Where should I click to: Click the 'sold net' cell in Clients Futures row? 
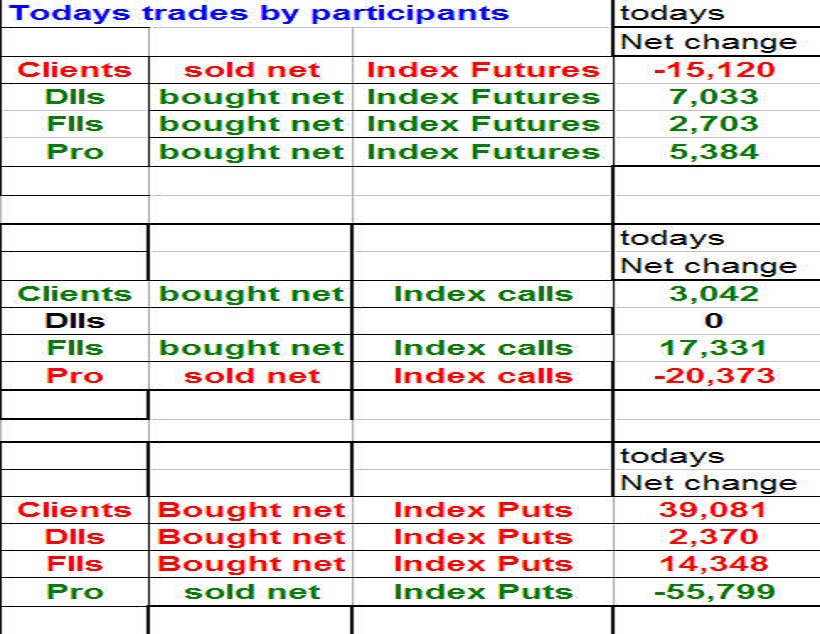pyautogui.click(x=251, y=70)
